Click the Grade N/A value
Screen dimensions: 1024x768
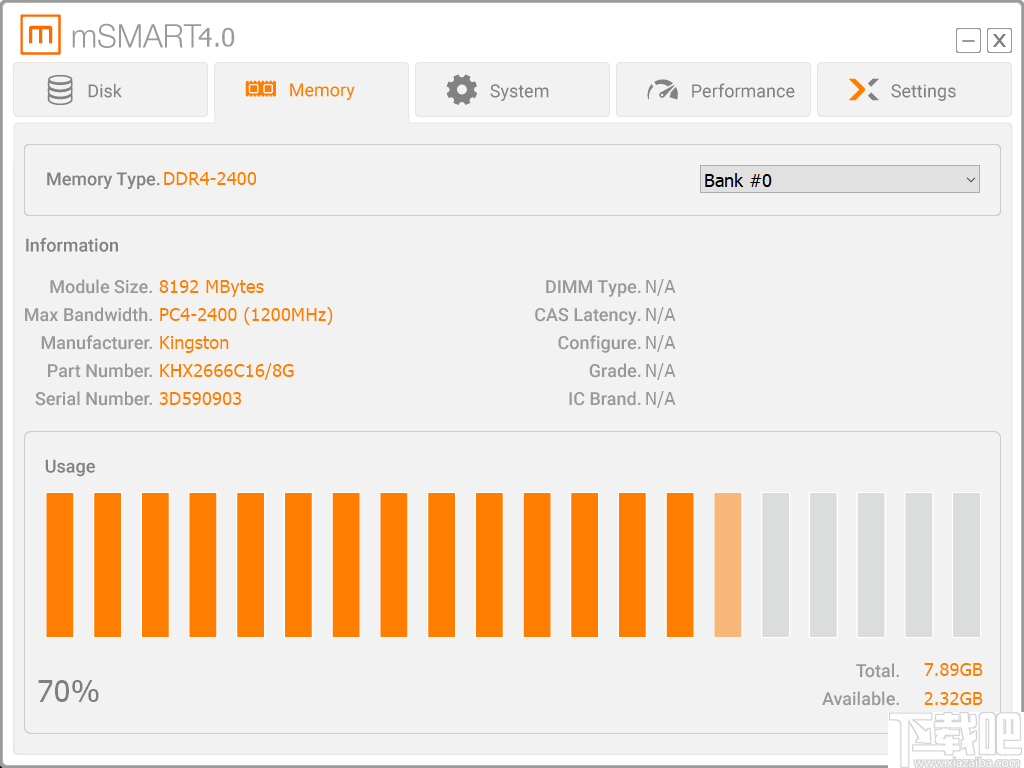pos(660,371)
